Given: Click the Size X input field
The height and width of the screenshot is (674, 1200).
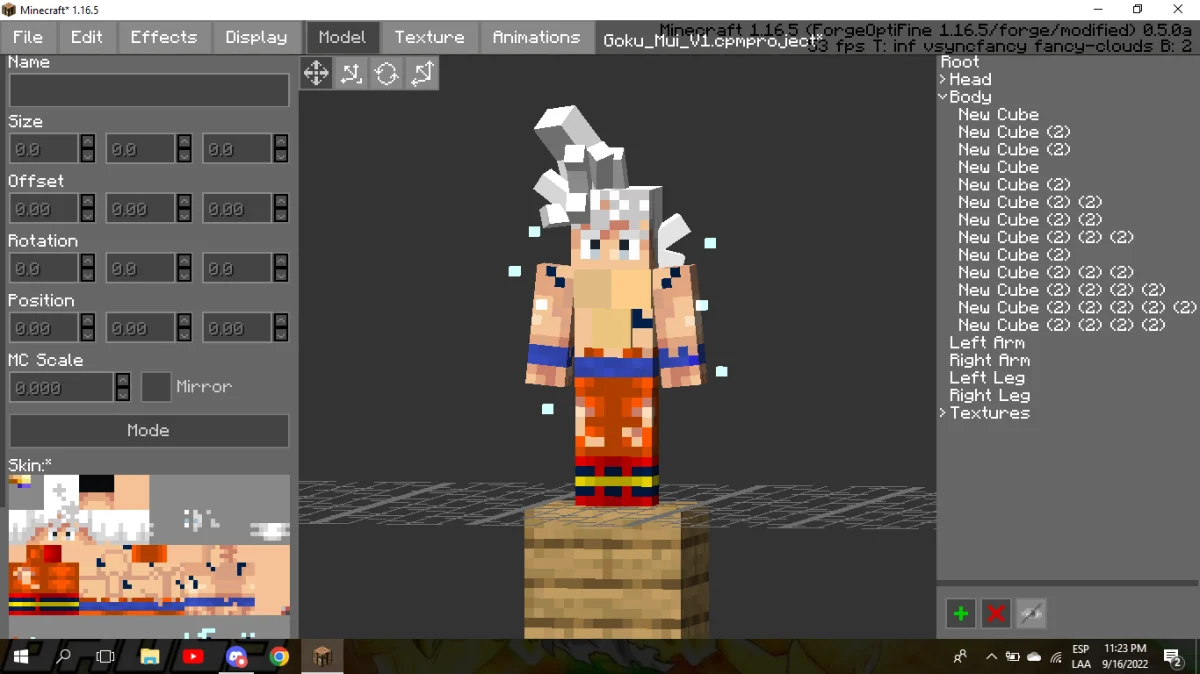Looking at the screenshot, I should (44, 149).
